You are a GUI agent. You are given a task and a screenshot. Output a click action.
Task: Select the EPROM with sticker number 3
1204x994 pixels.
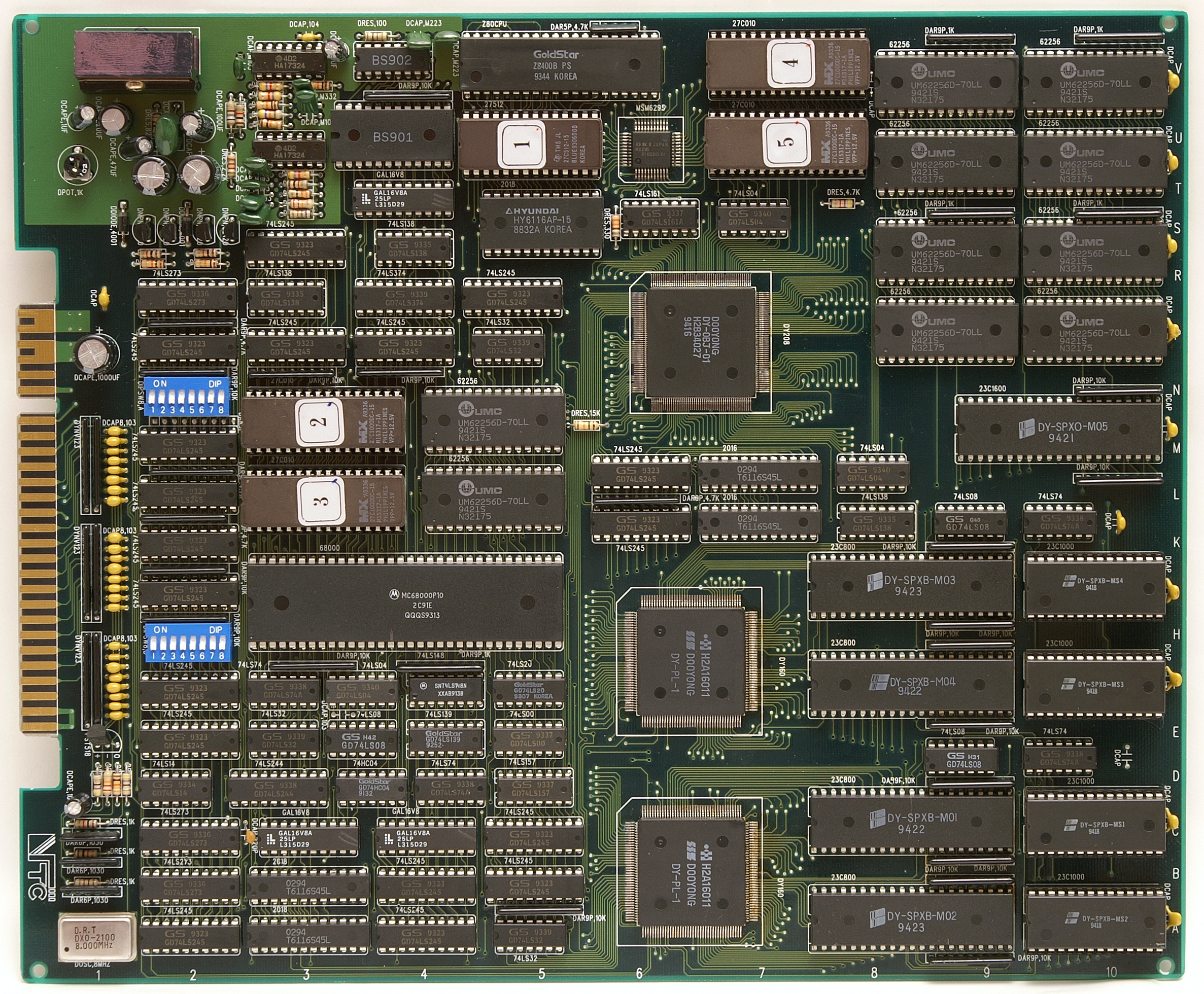point(324,501)
